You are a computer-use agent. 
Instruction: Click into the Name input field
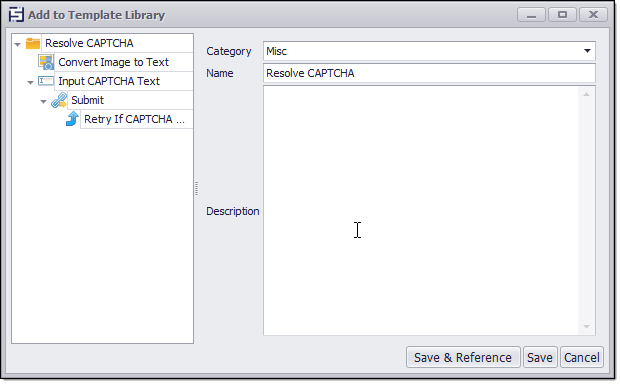tap(429, 73)
